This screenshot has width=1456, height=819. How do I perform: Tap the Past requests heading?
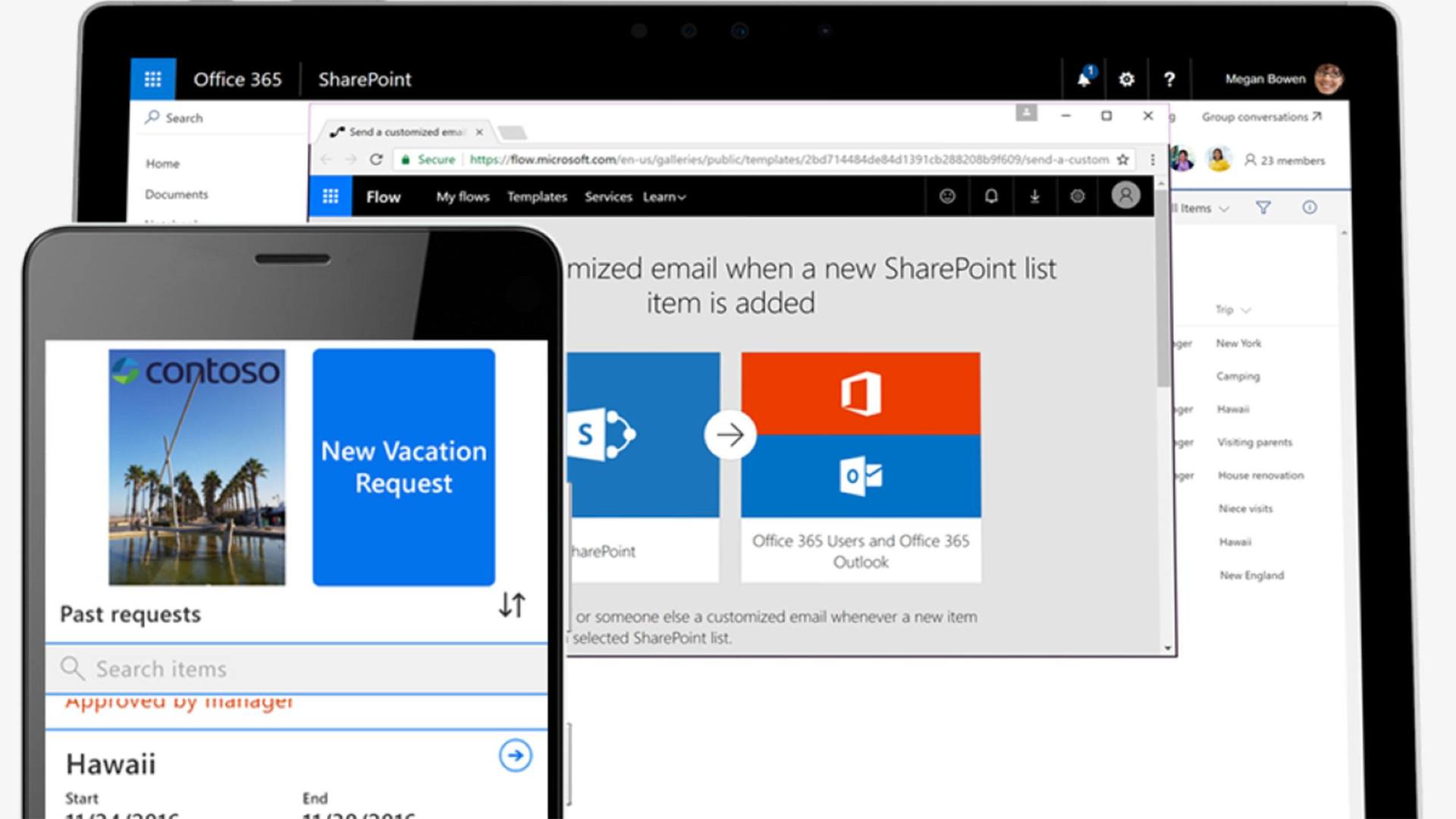130,614
